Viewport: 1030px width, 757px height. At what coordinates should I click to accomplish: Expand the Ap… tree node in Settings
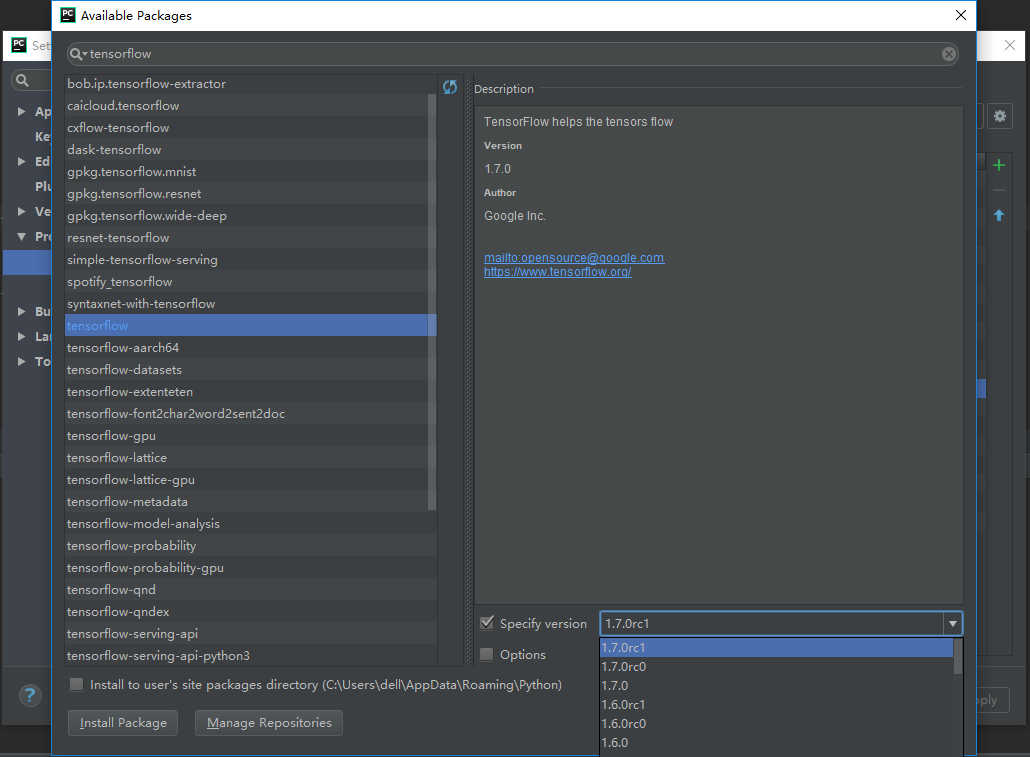click(22, 112)
